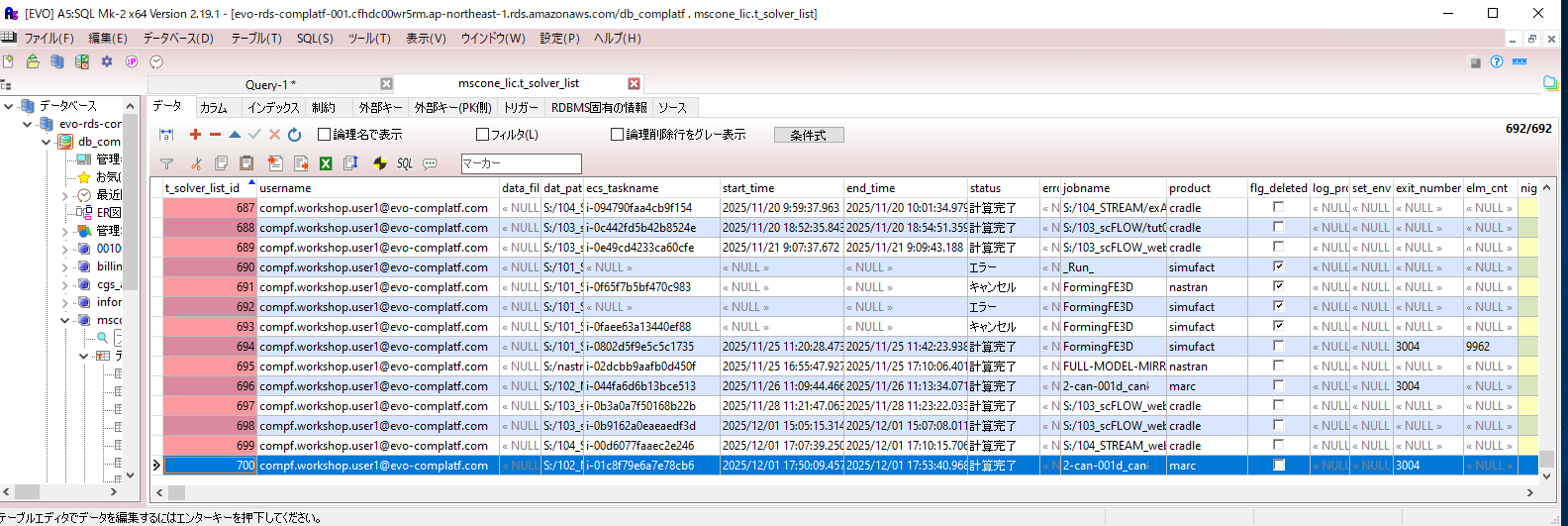This screenshot has height=526, width=1568.
Task: Click the マーカー input field
Action: 521,163
